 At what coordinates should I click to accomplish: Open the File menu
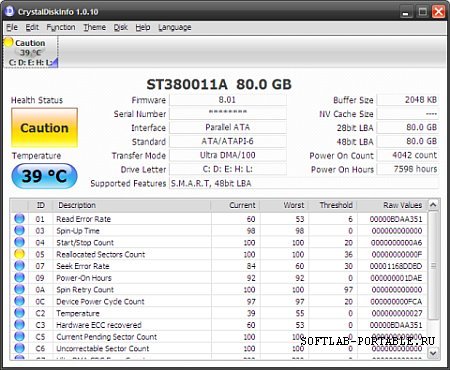12,27
